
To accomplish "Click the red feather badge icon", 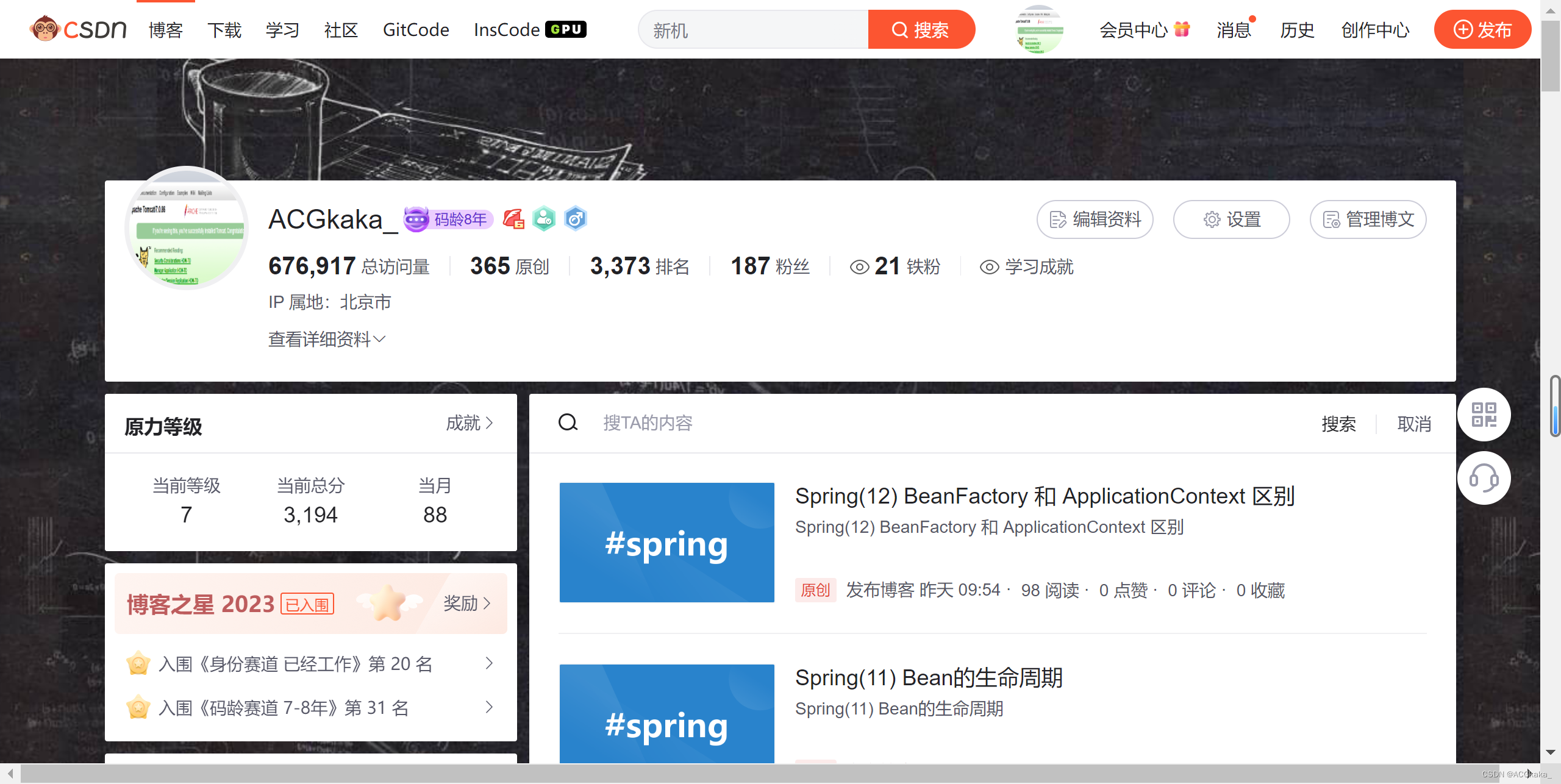I will tap(513, 219).
